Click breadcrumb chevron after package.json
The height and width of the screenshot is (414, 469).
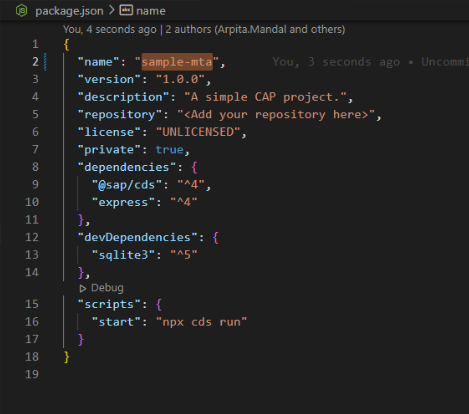pyautogui.click(x=112, y=10)
